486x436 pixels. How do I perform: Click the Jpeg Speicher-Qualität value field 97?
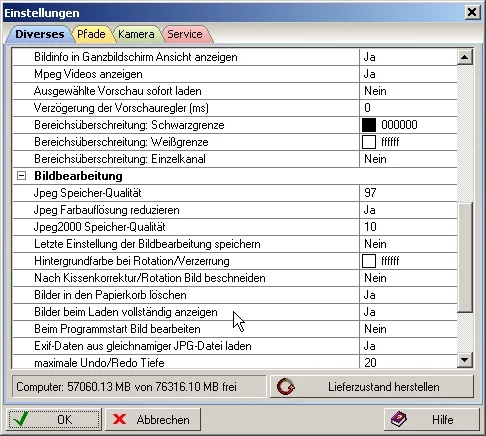[x=408, y=193]
